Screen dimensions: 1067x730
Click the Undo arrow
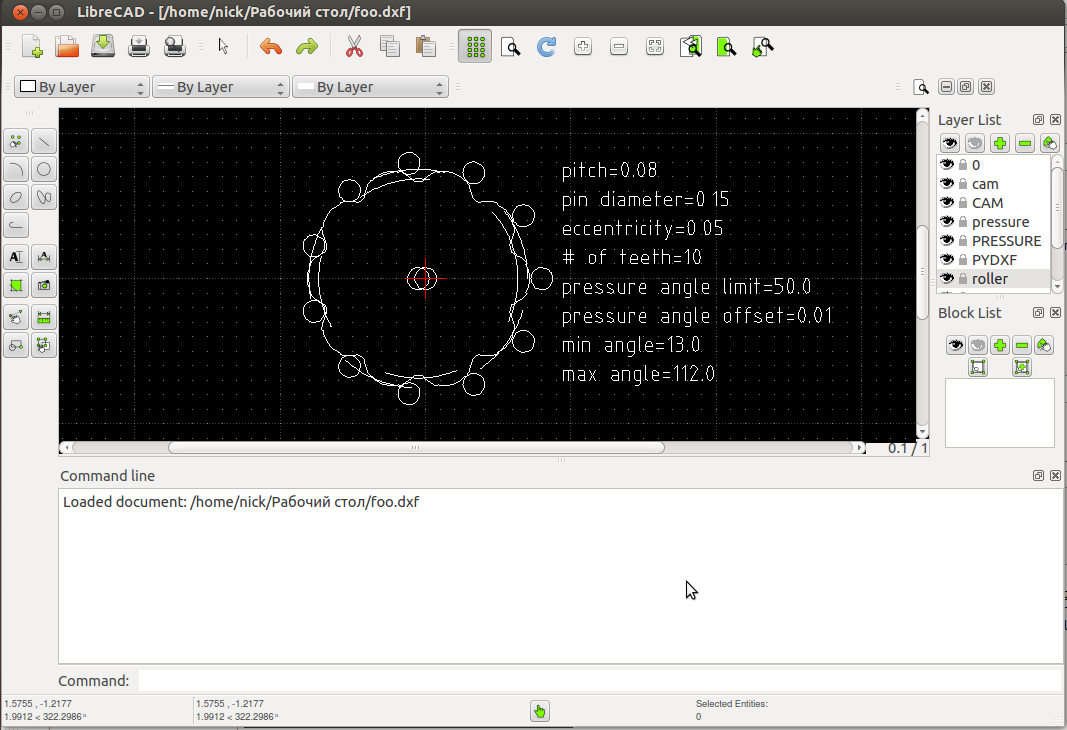(271, 46)
